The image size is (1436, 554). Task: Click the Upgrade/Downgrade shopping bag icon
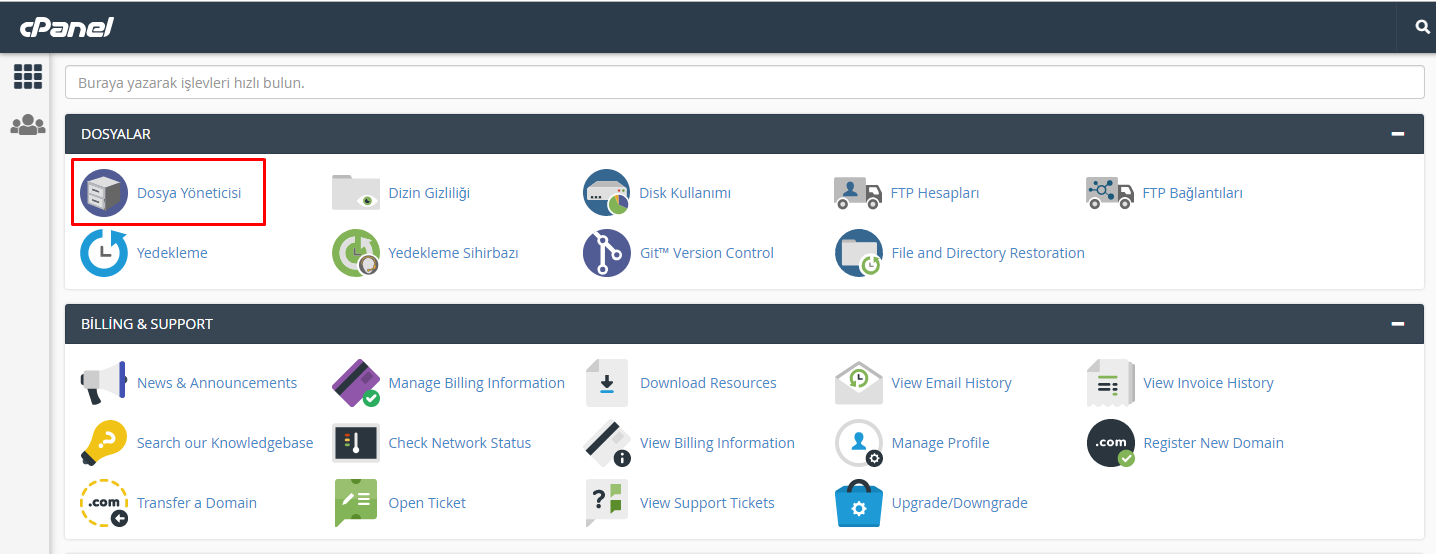click(x=858, y=503)
